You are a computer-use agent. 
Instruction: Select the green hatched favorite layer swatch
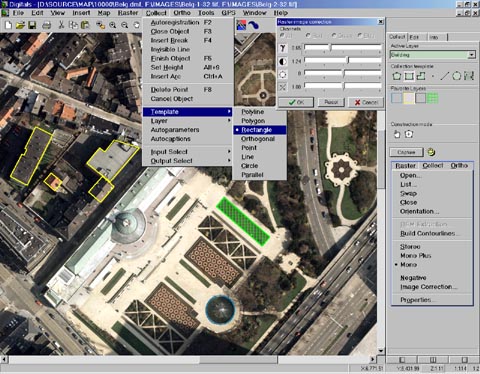[x=433, y=98]
